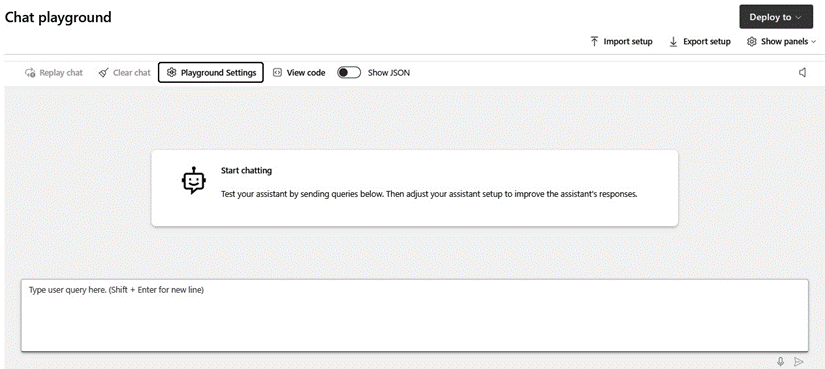Click the Chat playground heading
This screenshot has width=825, height=369.
[58, 17]
